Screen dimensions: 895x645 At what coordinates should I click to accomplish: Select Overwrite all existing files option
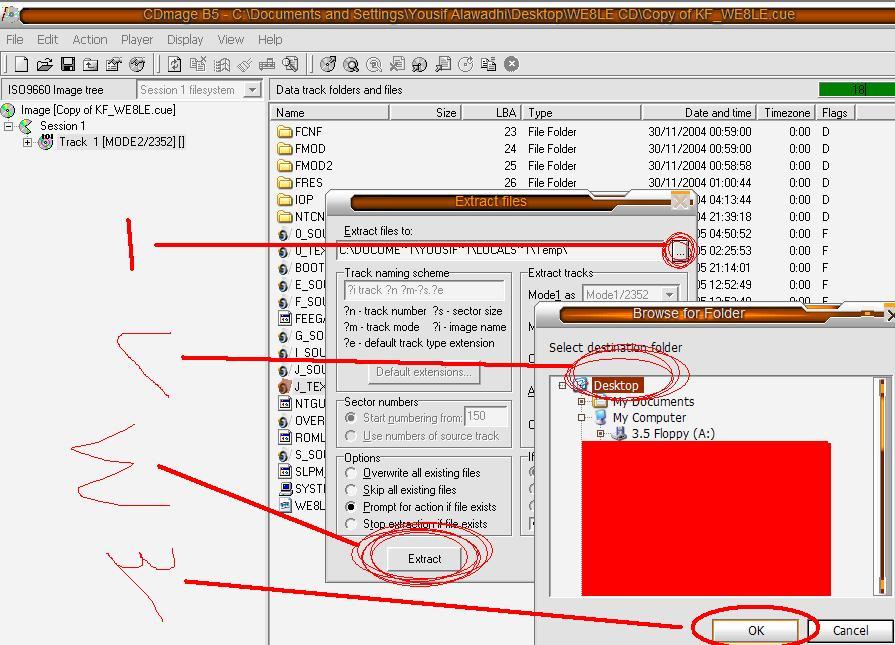[351, 473]
